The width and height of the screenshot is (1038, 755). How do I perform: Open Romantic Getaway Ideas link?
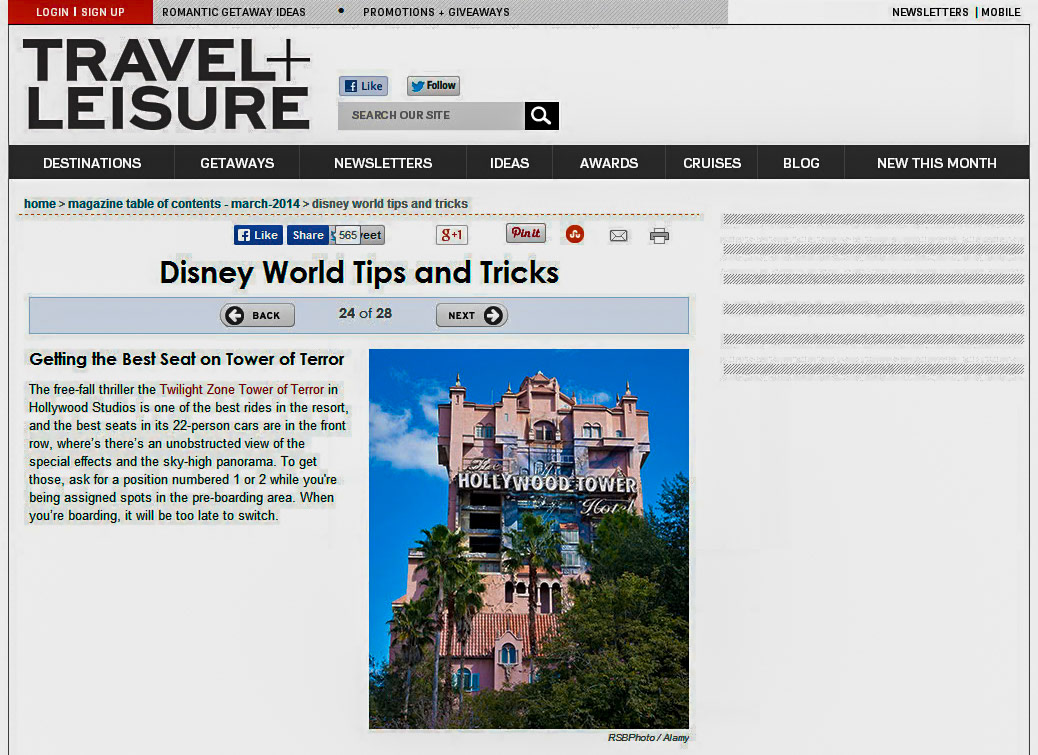click(x=234, y=12)
